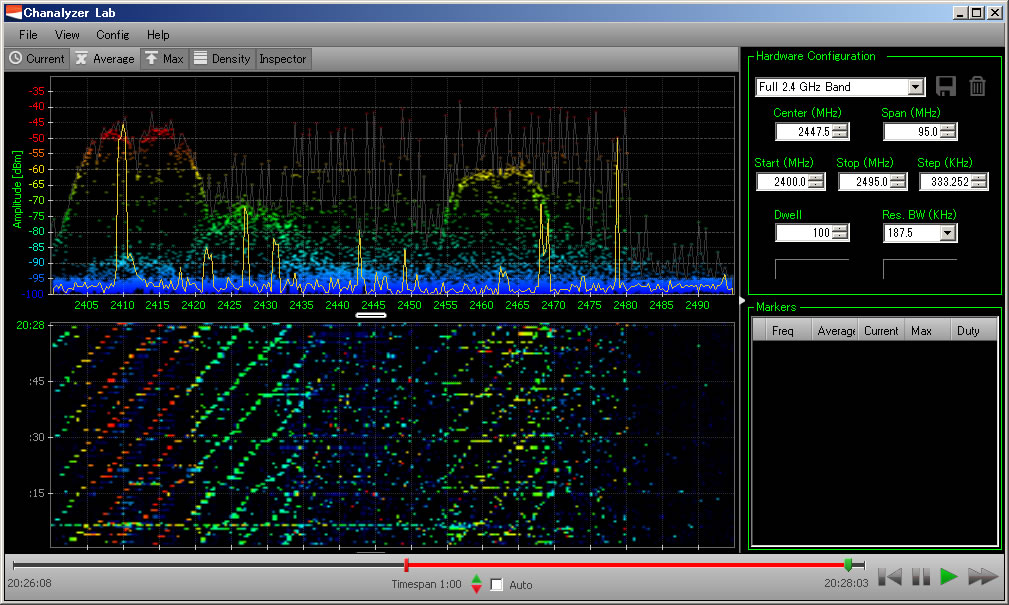The width and height of the screenshot is (1009, 605).
Task: Open the Config menu
Action: tap(113, 35)
